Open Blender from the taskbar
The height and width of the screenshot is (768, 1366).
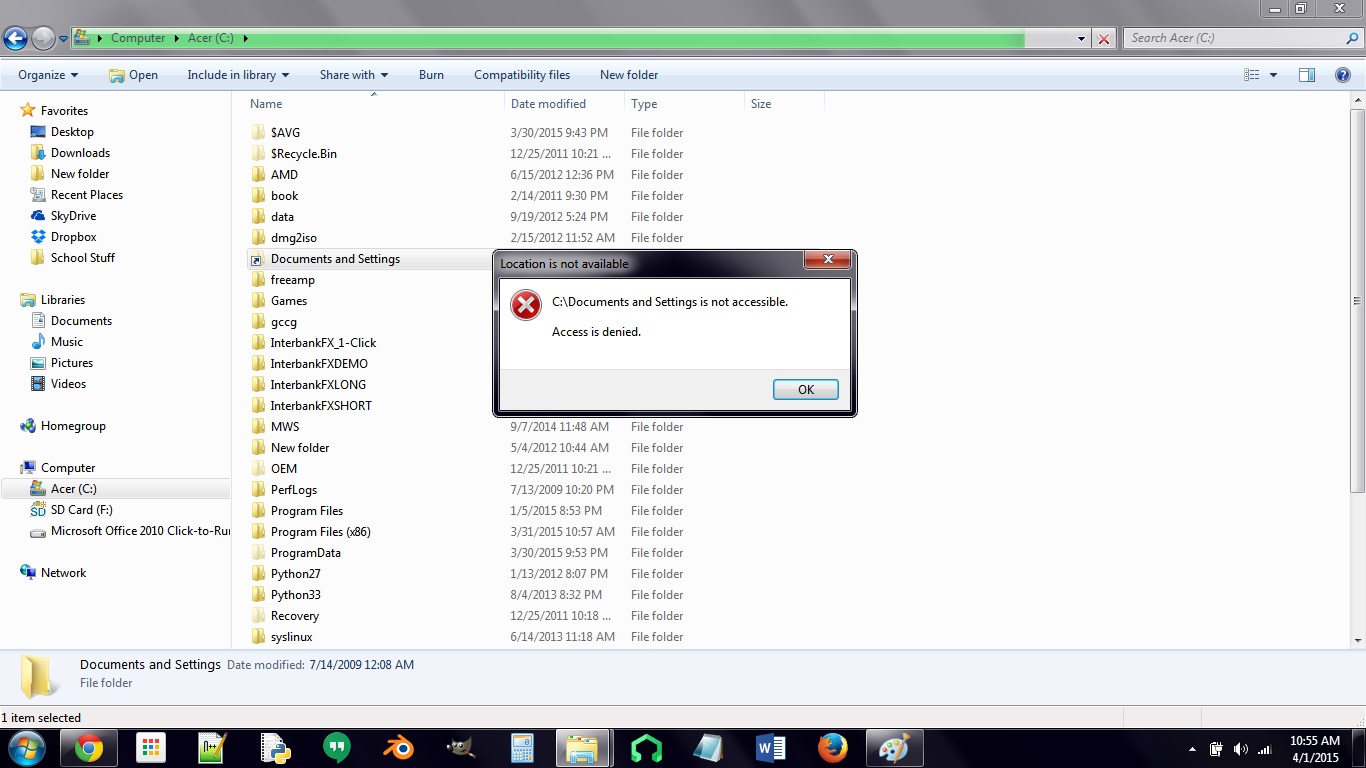(x=398, y=748)
